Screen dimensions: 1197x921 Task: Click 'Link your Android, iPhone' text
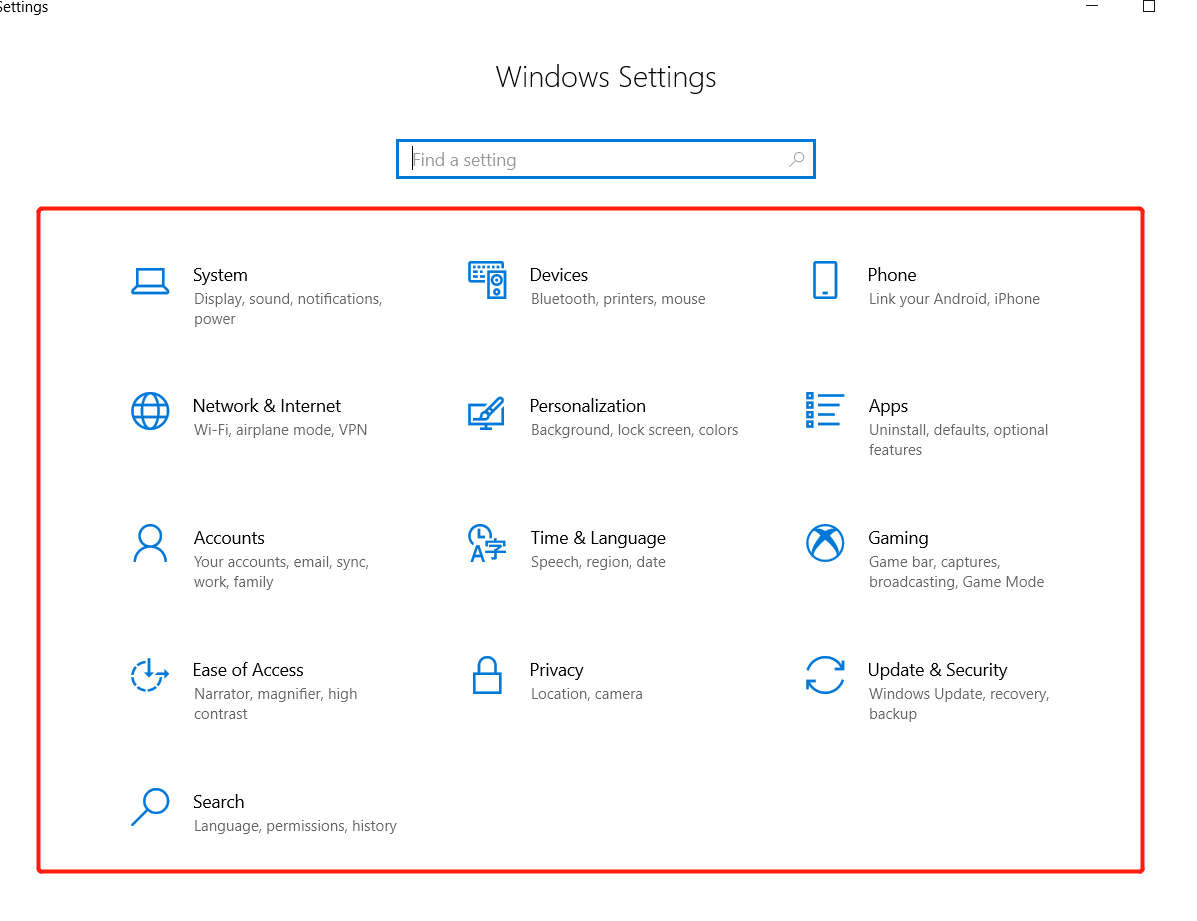coord(953,299)
